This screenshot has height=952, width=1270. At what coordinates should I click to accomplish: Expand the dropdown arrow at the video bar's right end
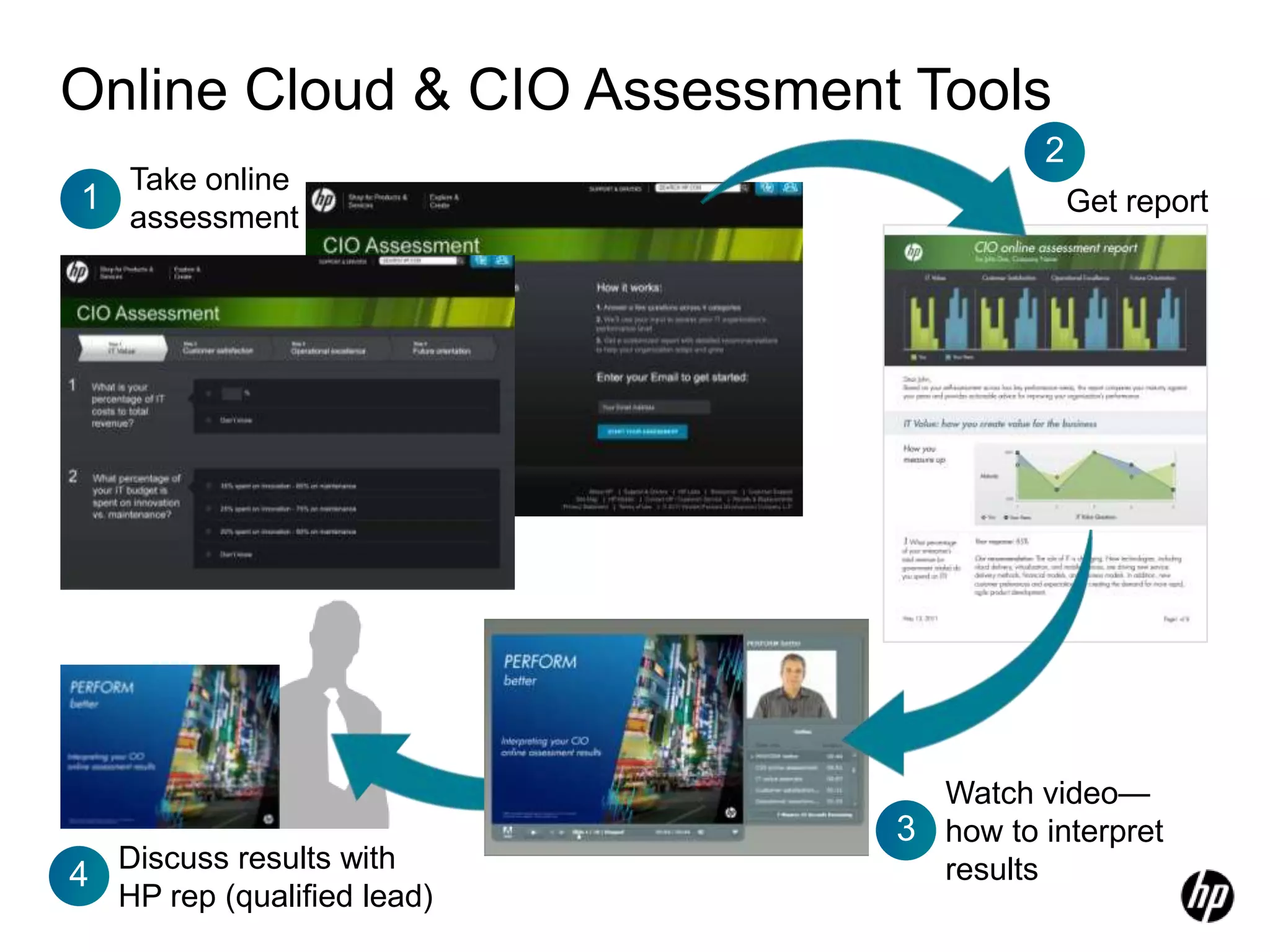coord(735,832)
